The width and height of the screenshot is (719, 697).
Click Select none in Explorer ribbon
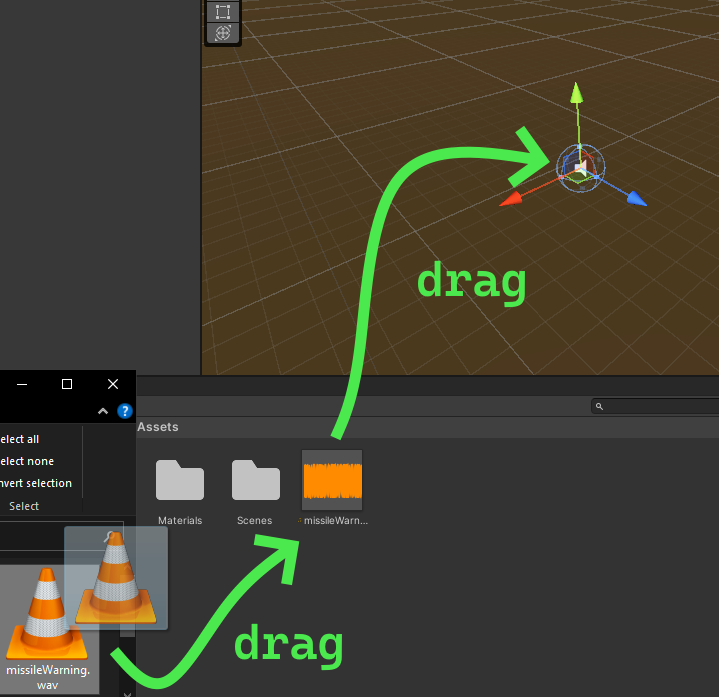click(26, 461)
